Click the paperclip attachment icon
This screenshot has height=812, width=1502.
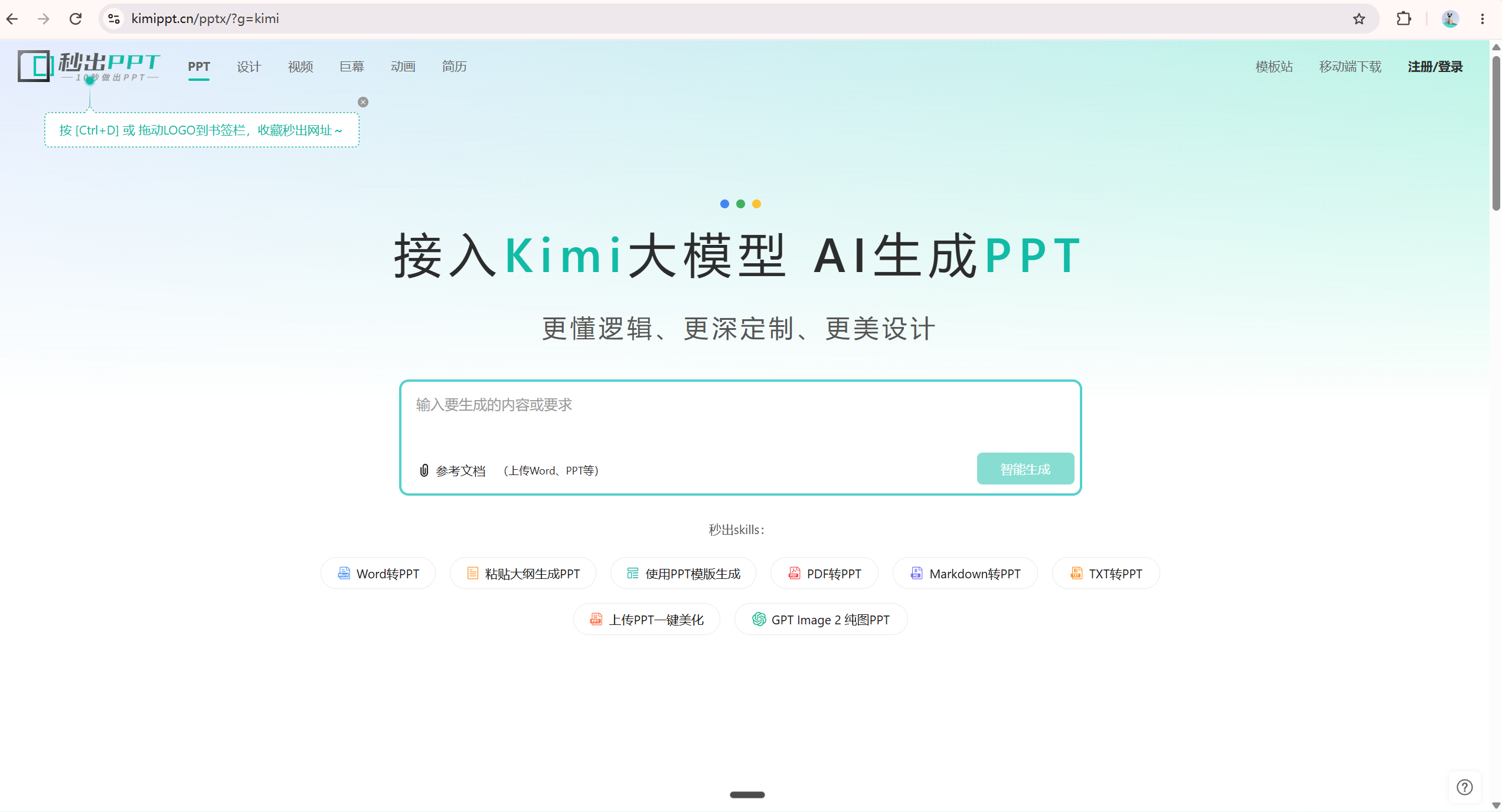point(424,470)
